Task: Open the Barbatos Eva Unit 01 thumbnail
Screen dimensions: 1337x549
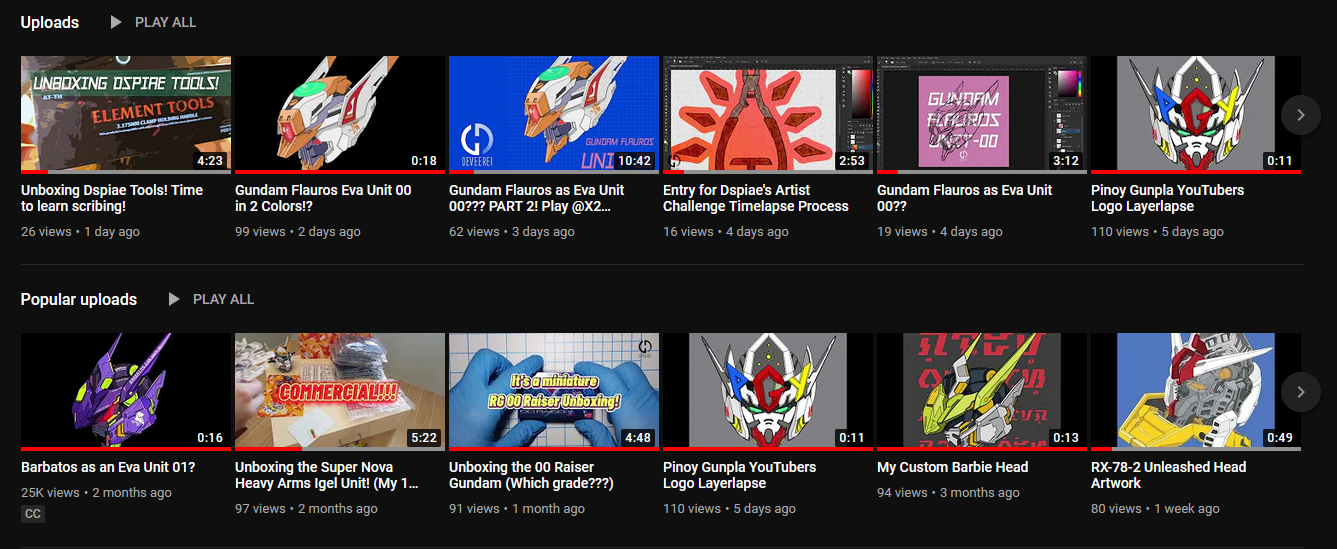Action: pos(126,392)
